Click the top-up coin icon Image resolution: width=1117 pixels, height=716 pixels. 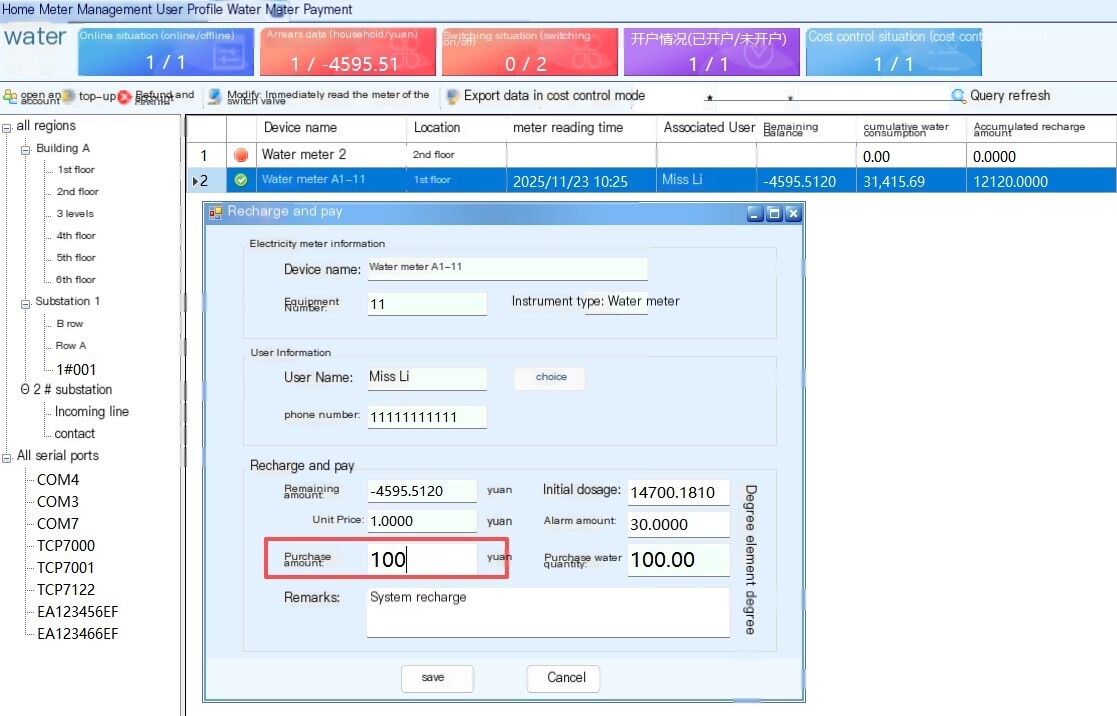pos(68,96)
